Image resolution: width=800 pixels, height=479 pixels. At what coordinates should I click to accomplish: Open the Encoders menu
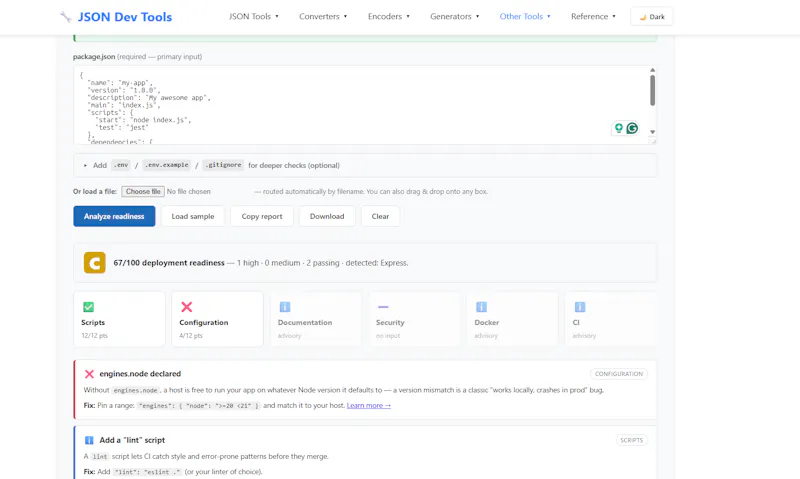click(389, 16)
